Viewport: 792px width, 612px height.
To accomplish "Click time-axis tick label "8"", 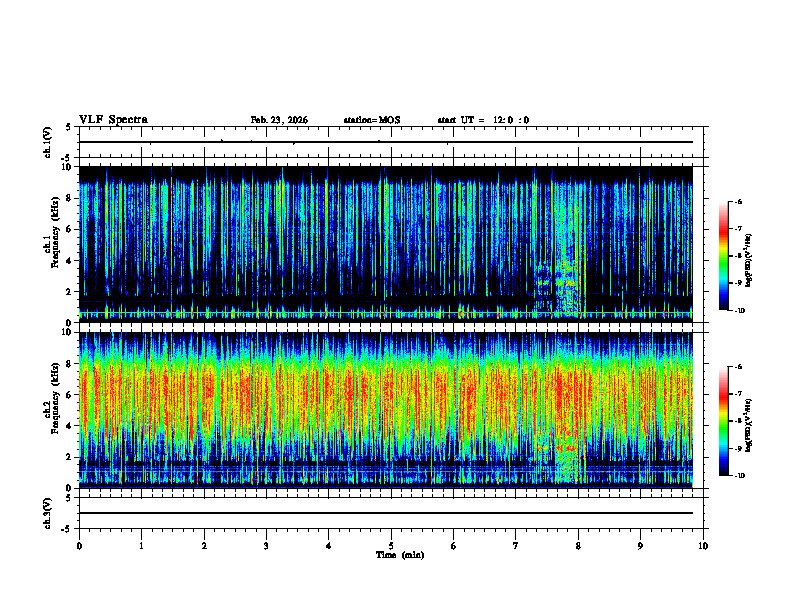I will point(578,546).
